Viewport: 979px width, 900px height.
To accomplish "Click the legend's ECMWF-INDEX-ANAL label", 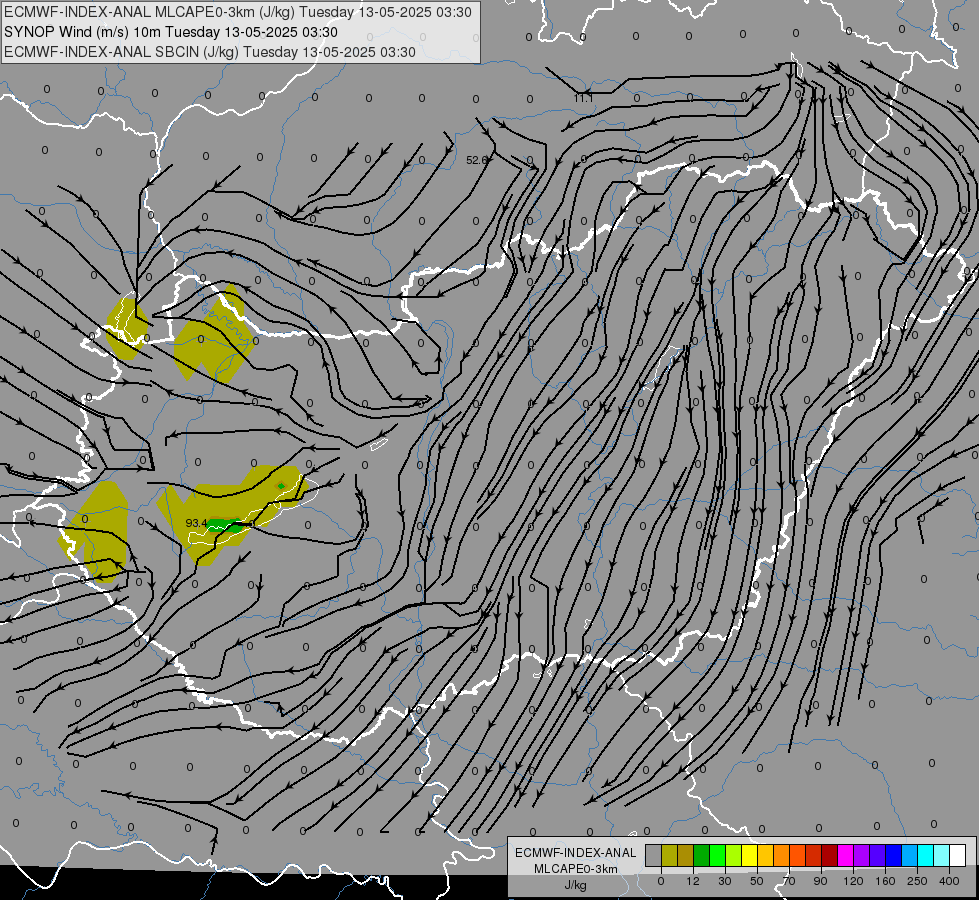I will pyautogui.click(x=576, y=853).
